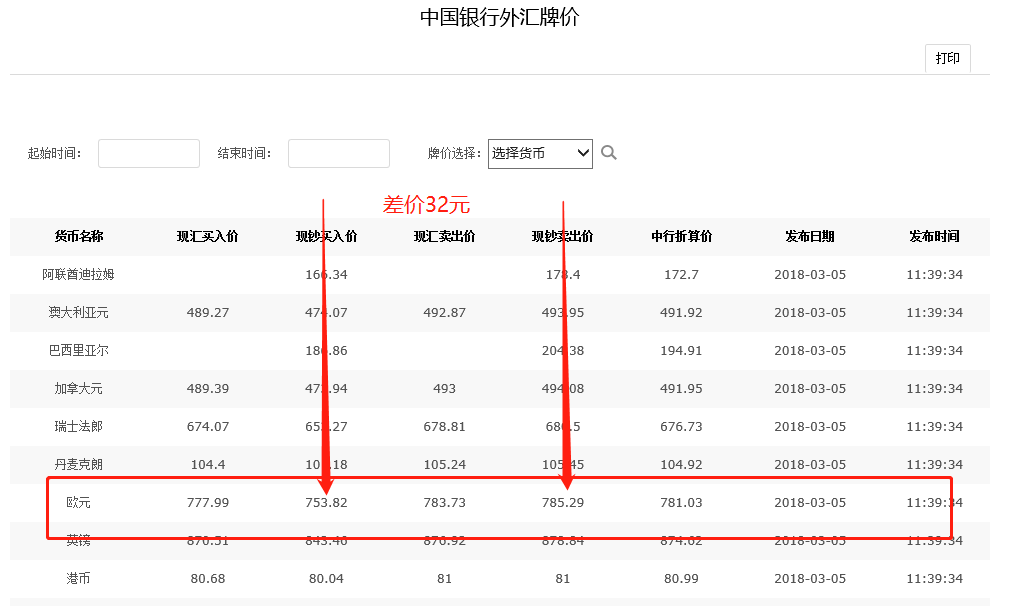Click the 11:39:34 time in 瑞士法郎 row
1015x606 pixels.
coord(934,427)
